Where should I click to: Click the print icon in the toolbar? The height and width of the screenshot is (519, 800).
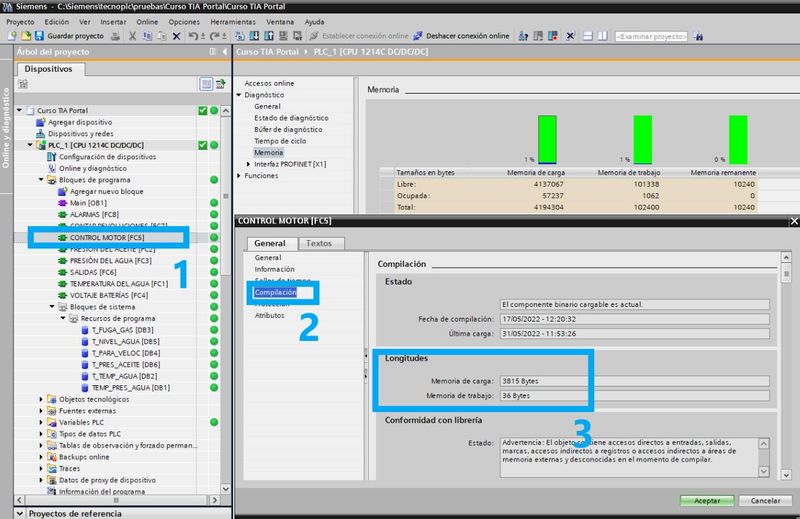coord(117,36)
